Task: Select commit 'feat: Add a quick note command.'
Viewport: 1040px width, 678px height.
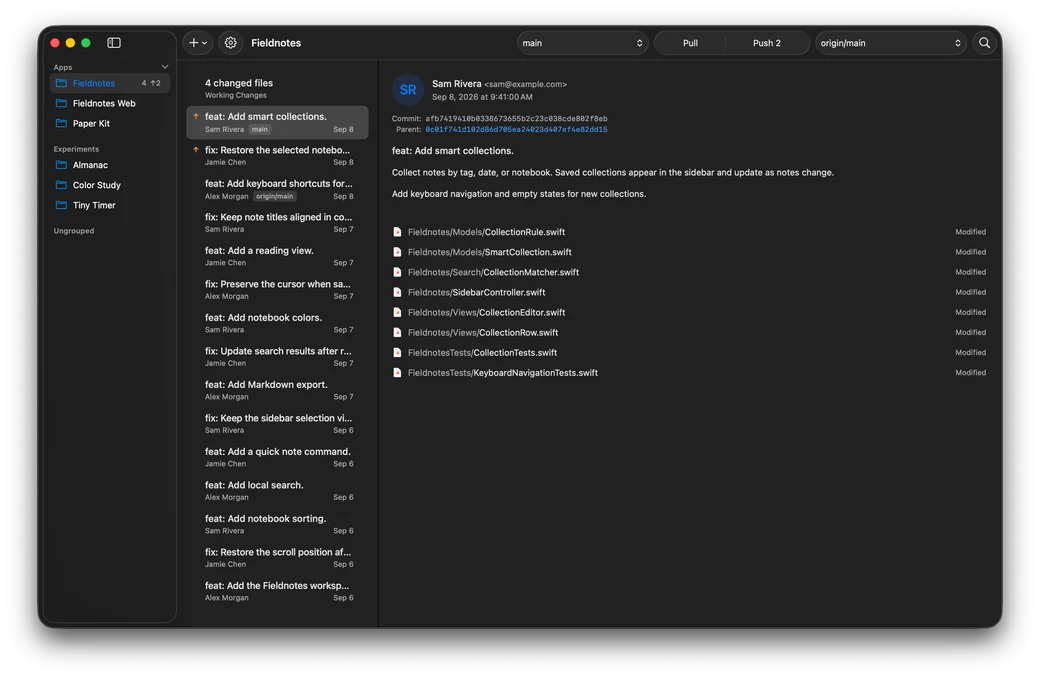Action: pyautogui.click(x=277, y=457)
